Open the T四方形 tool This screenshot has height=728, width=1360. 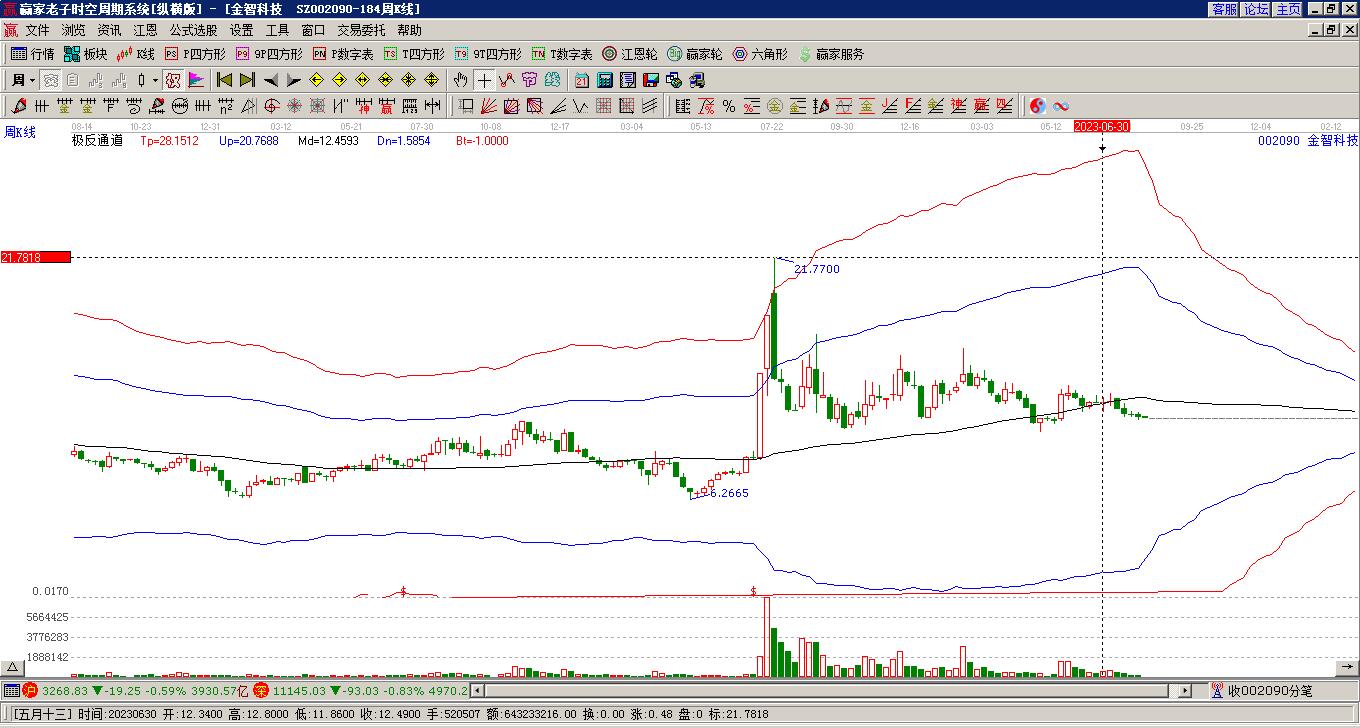[x=414, y=54]
